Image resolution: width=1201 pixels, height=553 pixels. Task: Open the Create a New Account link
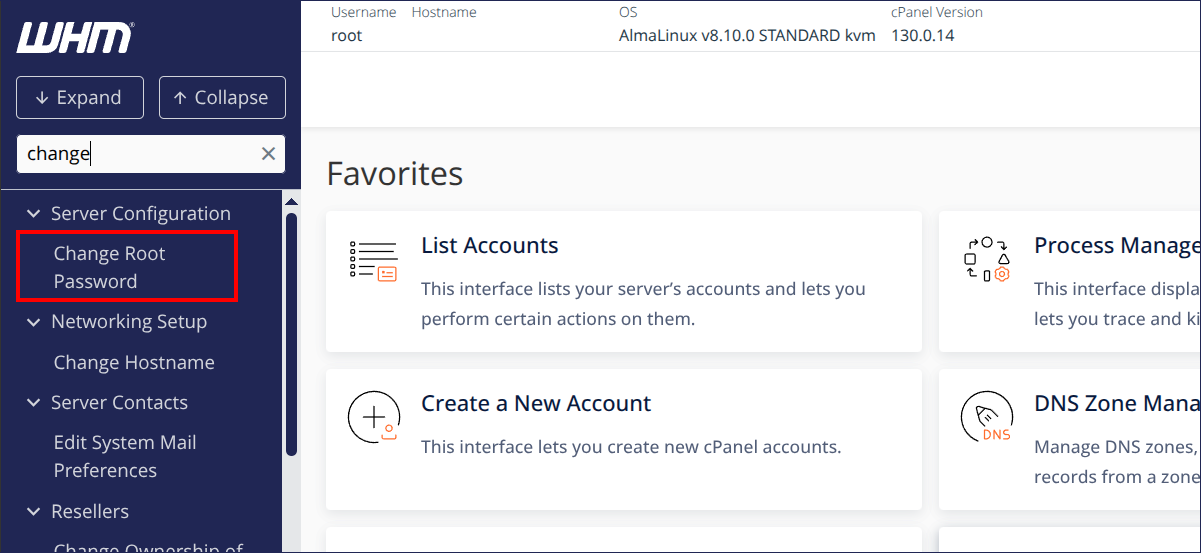(535, 404)
